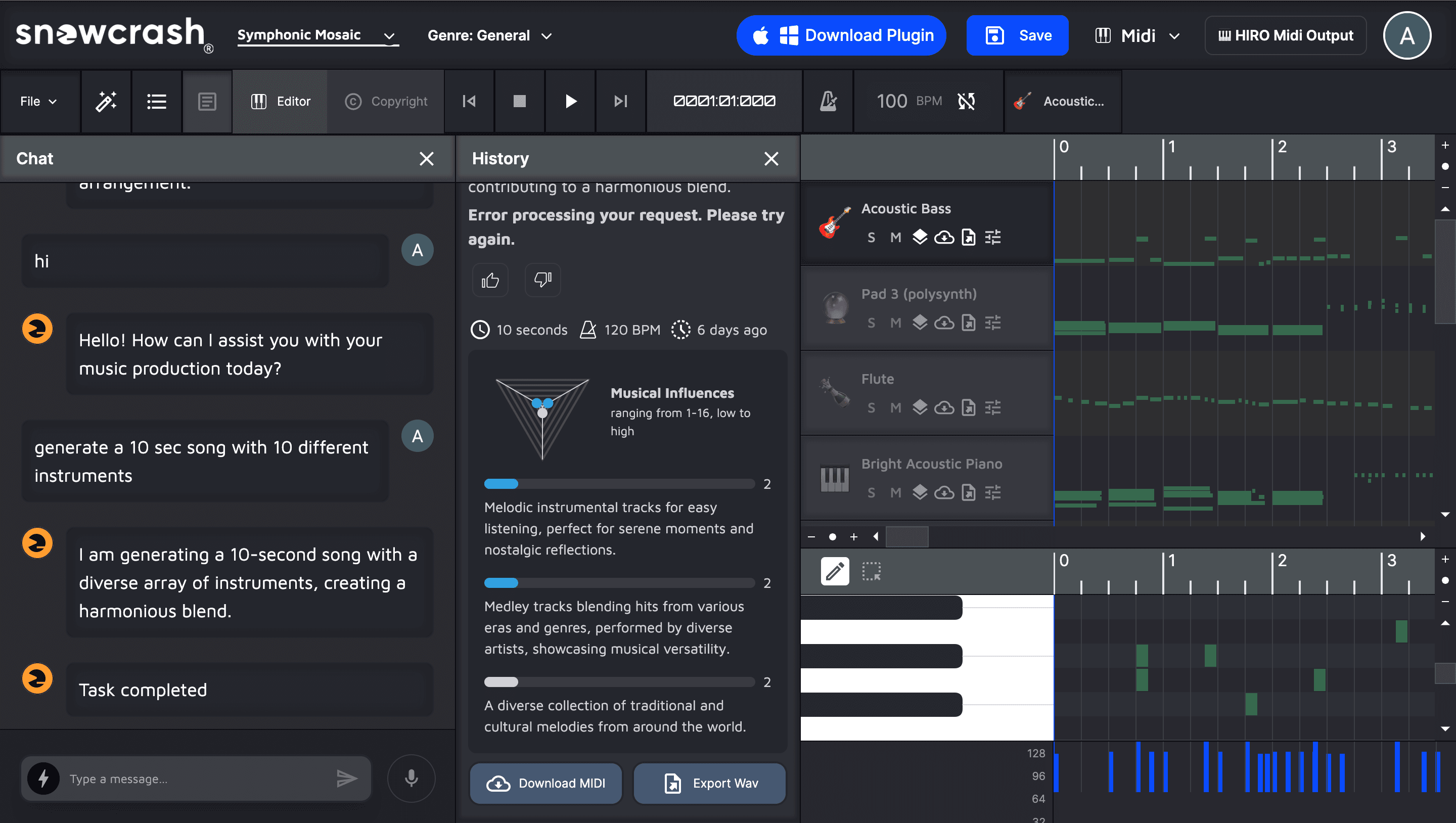Start playback with the play button
This screenshot has width=1456, height=823.
click(x=570, y=101)
